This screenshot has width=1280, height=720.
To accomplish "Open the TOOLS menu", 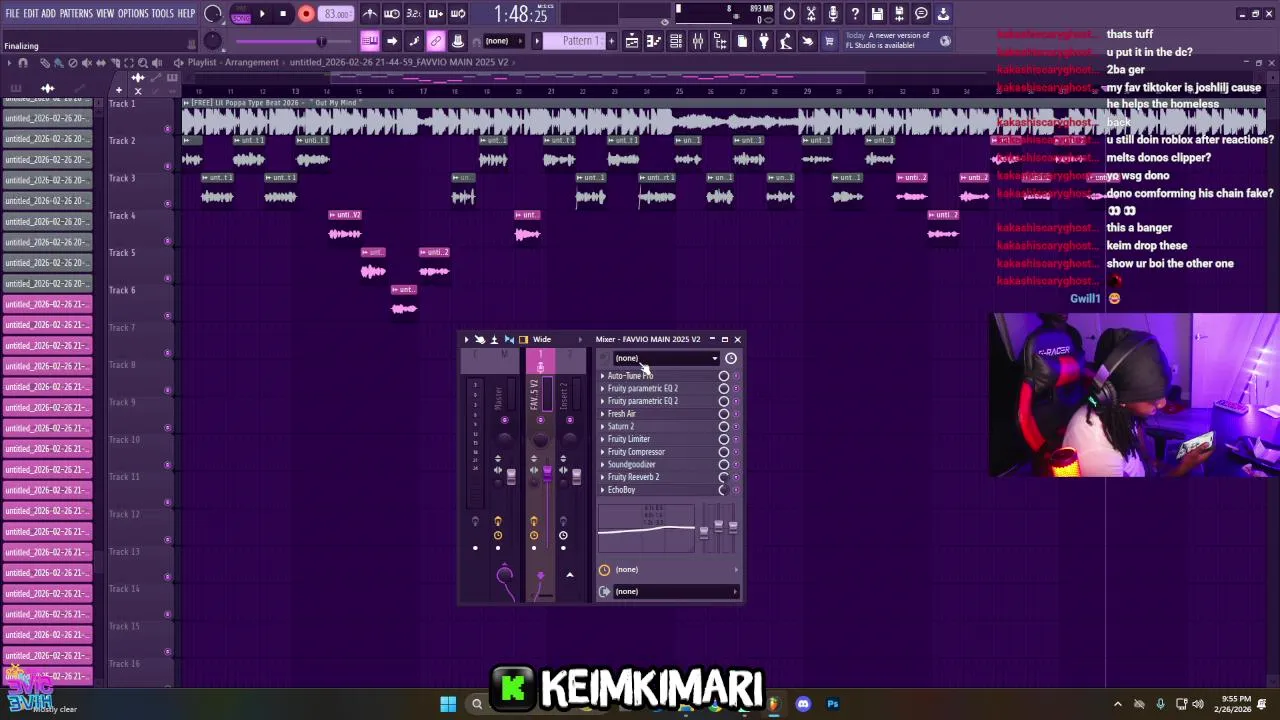I will tap(162, 14).
